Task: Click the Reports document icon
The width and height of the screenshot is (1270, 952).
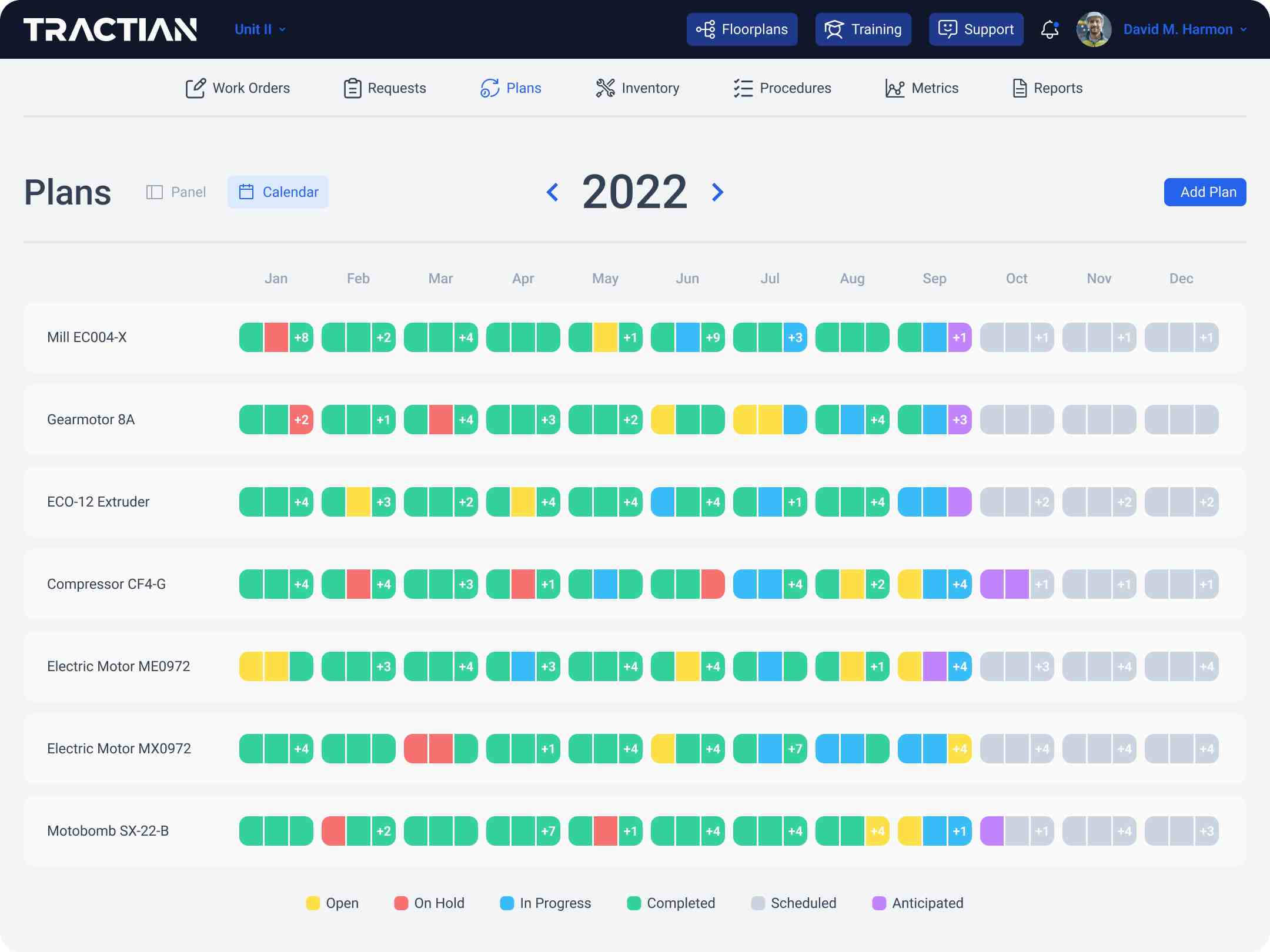Action: (x=1020, y=88)
